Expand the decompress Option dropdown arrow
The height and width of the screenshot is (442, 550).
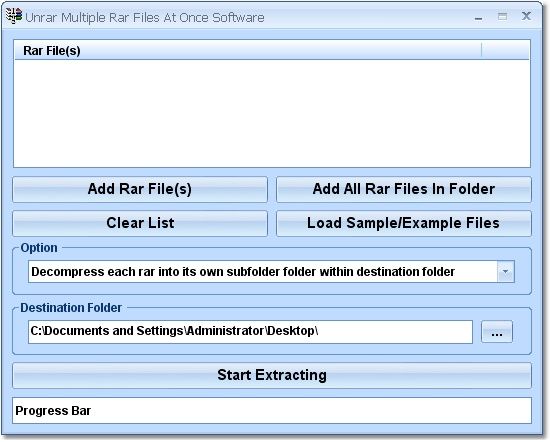[505, 272]
